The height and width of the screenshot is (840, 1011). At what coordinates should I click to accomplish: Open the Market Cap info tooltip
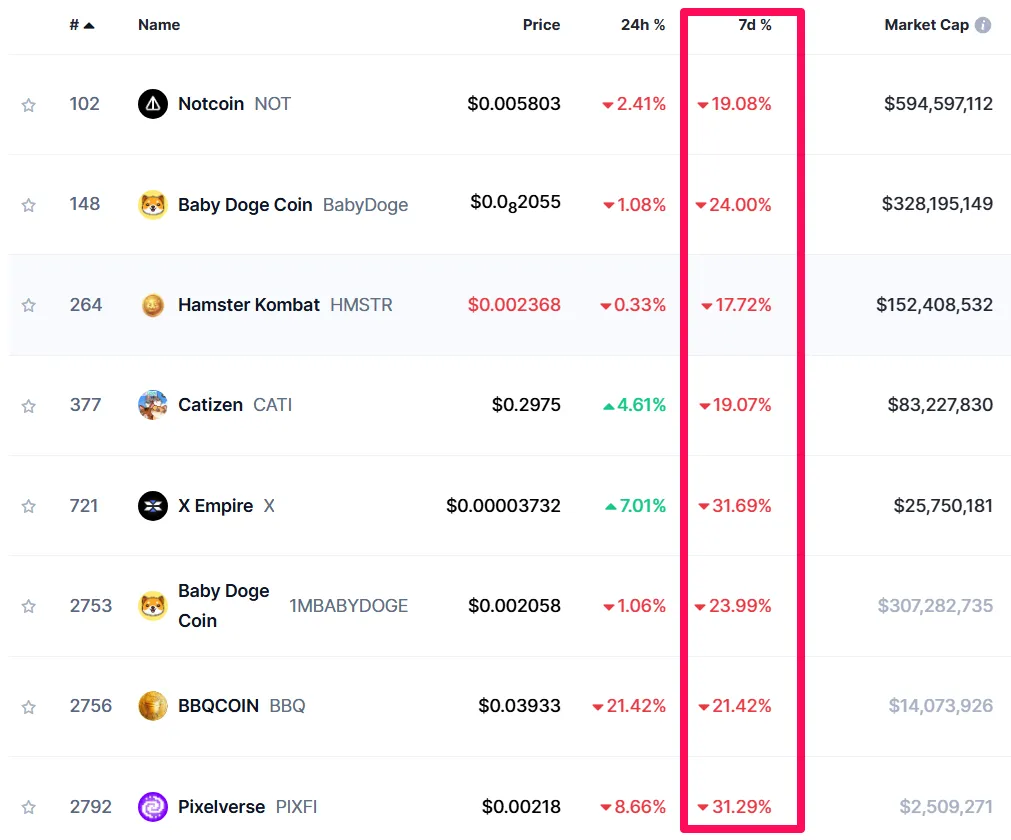(x=982, y=24)
